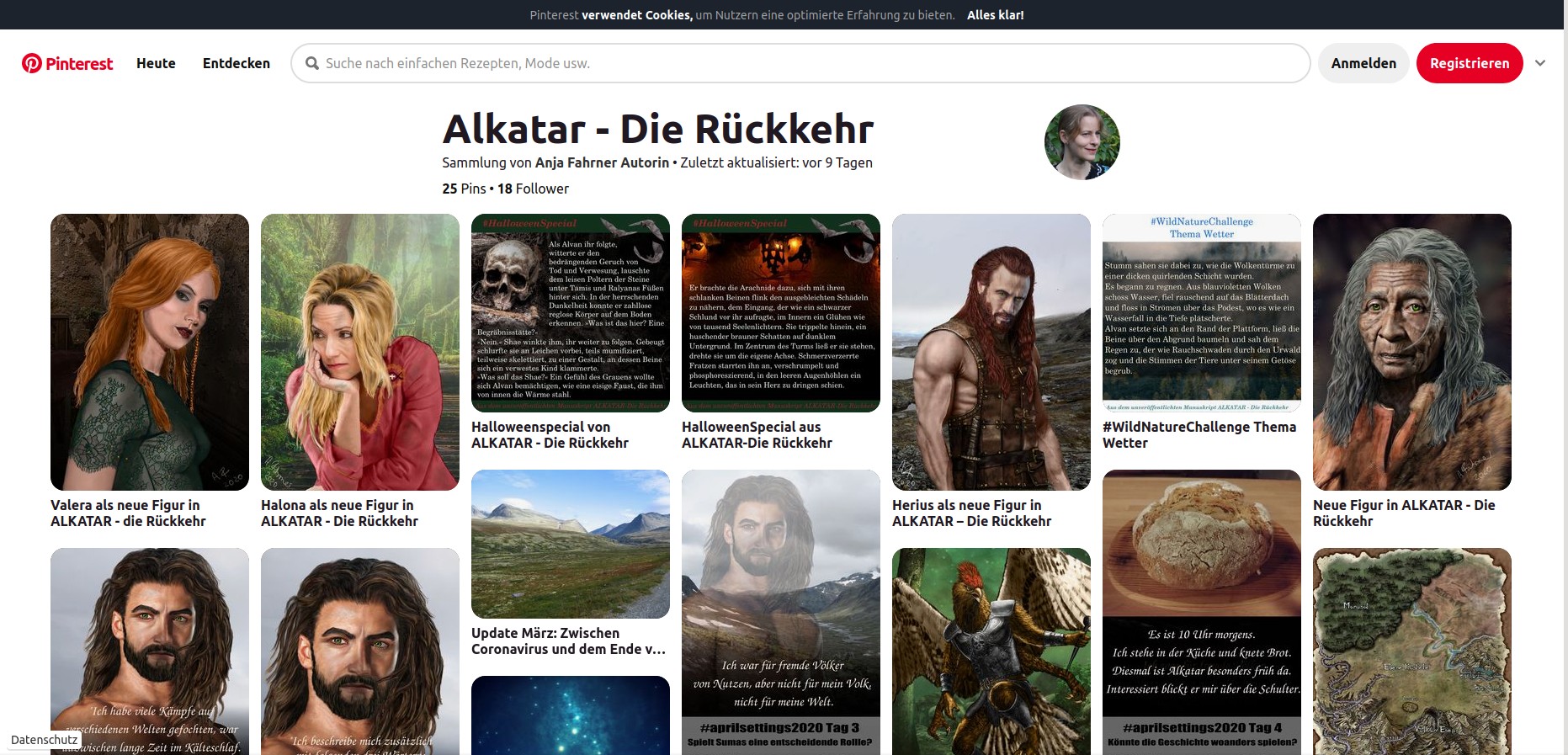Image resolution: width=1568 pixels, height=755 pixels.
Task: Open the WildNatureChallenge Wetter pin image
Action: coord(1202,313)
